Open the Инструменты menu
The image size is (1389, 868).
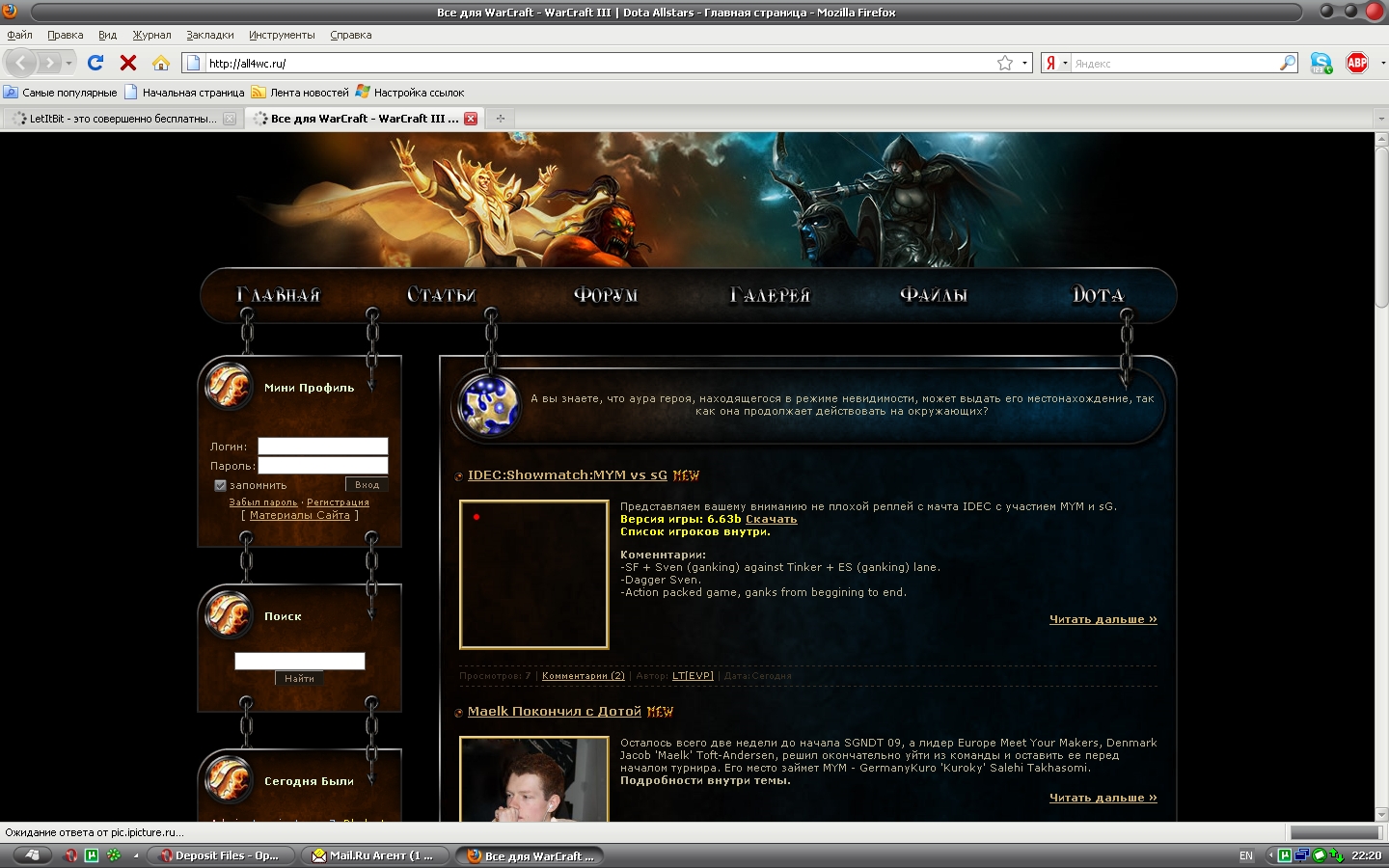click(282, 35)
